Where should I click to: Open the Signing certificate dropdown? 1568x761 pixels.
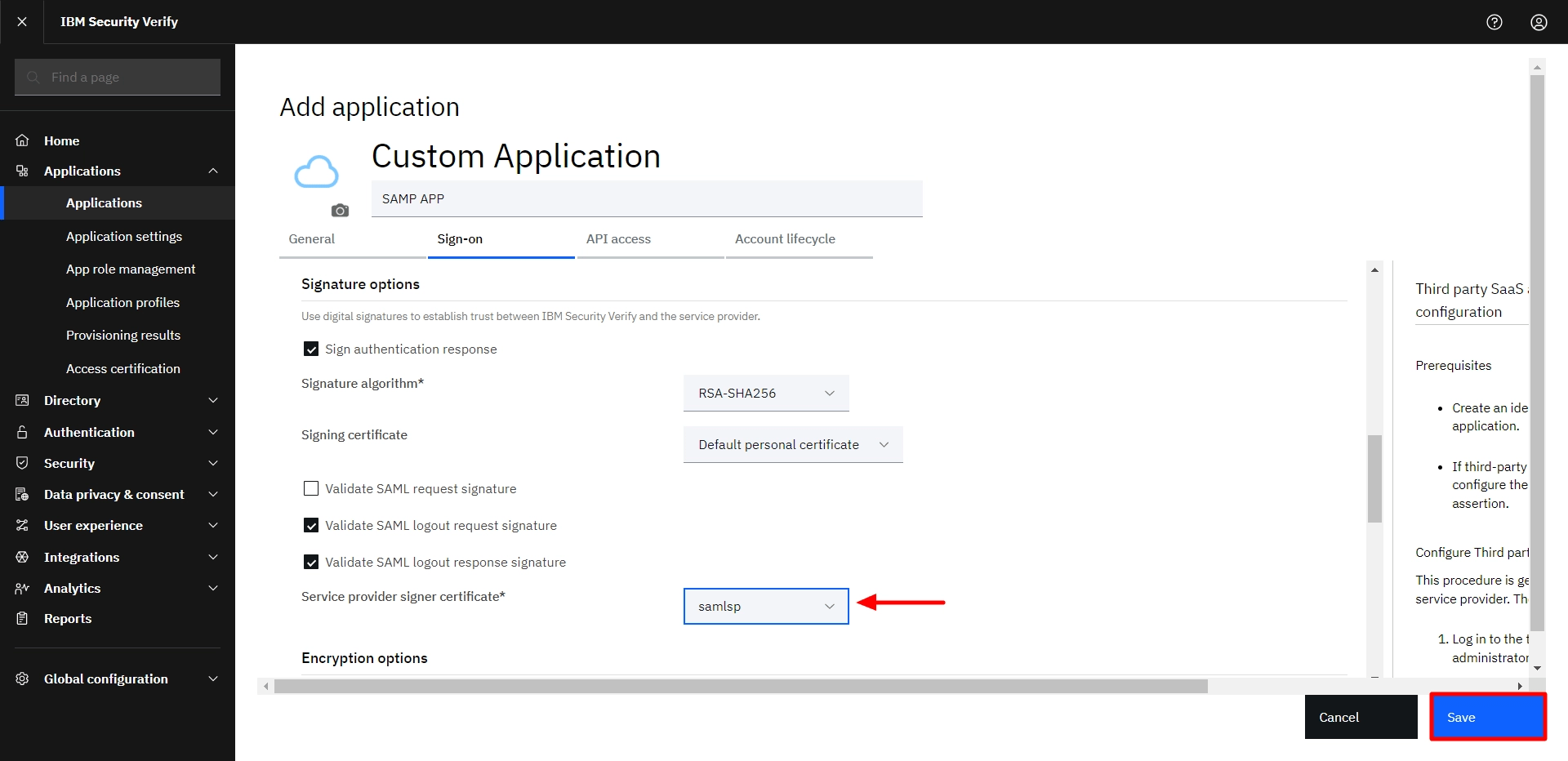792,444
